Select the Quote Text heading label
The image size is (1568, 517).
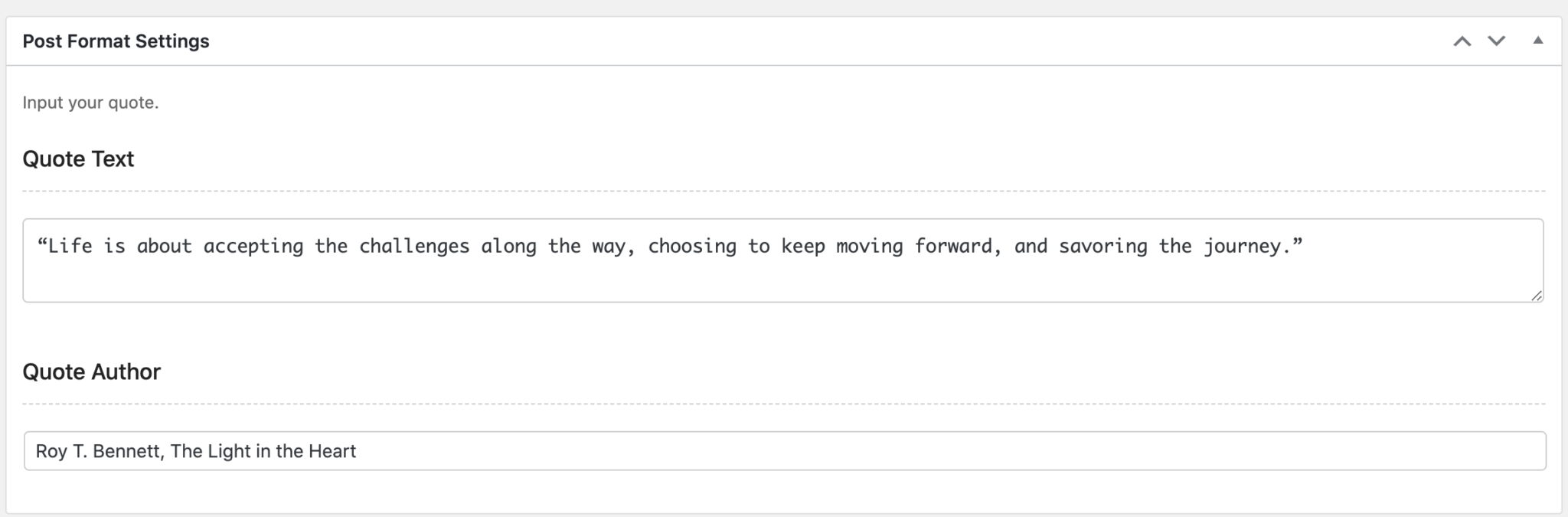pos(79,159)
